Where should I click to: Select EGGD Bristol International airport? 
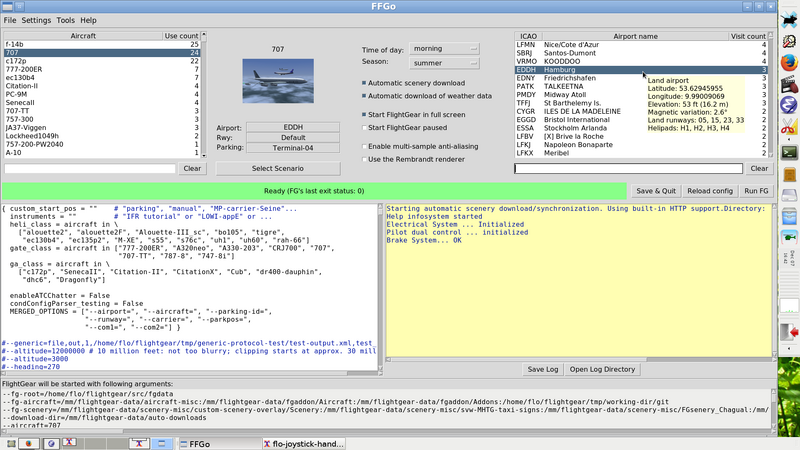(641, 120)
